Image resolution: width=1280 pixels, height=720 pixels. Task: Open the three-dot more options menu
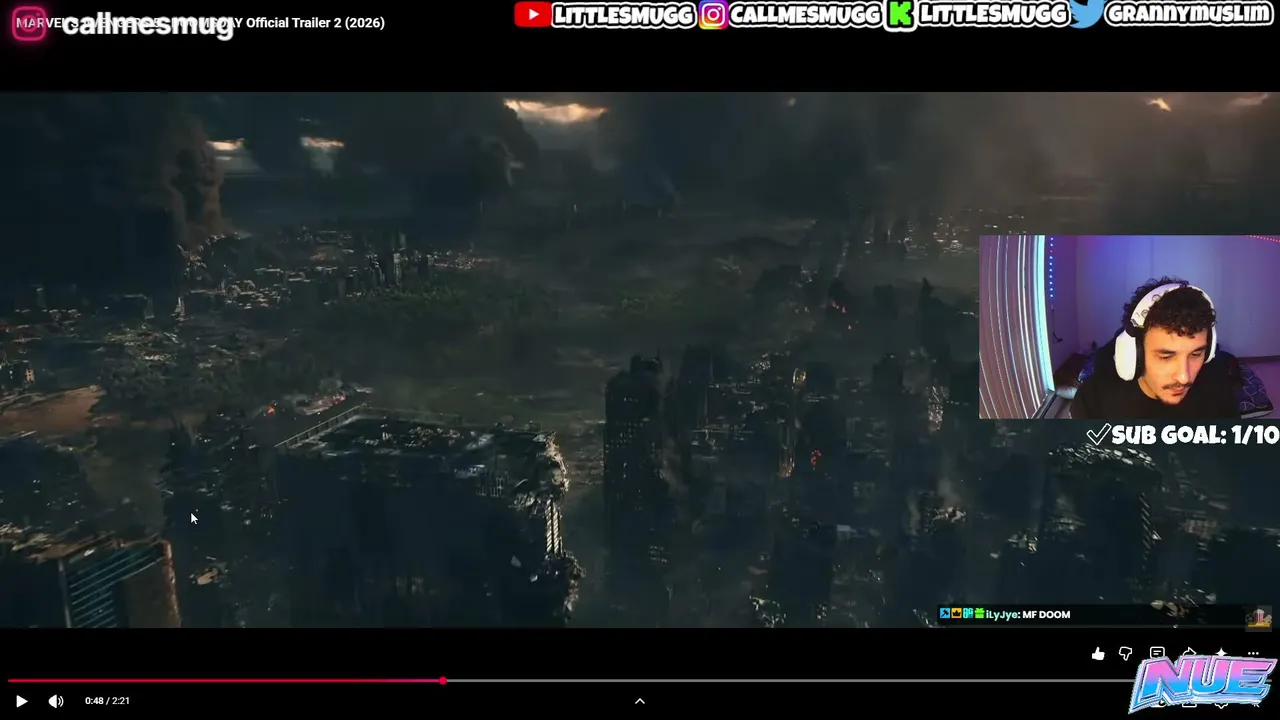pos(1253,654)
